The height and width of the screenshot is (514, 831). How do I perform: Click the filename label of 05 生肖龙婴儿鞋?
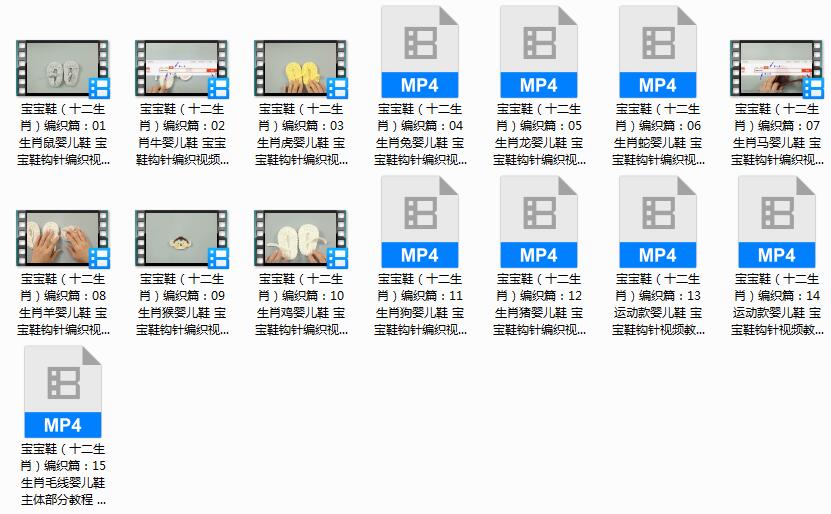[x=538, y=134]
